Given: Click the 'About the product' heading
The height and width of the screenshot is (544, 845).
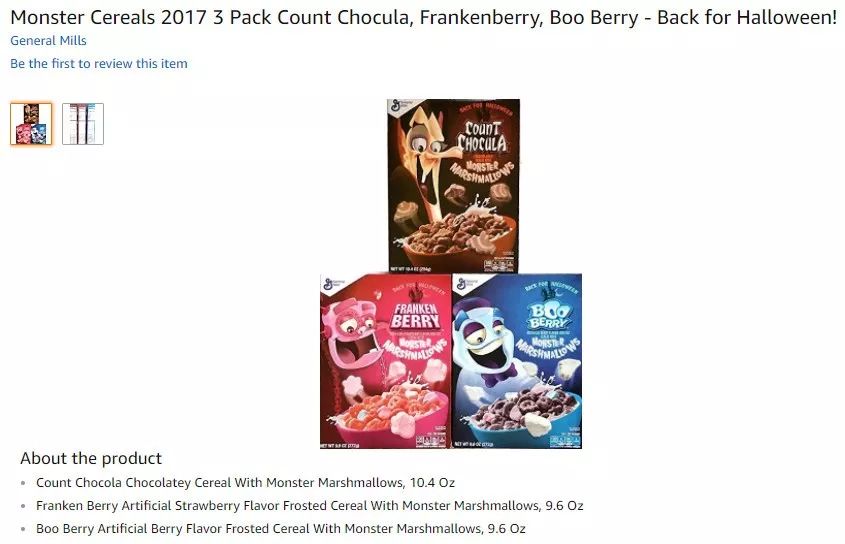Looking at the screenshot, I should 91,458.
